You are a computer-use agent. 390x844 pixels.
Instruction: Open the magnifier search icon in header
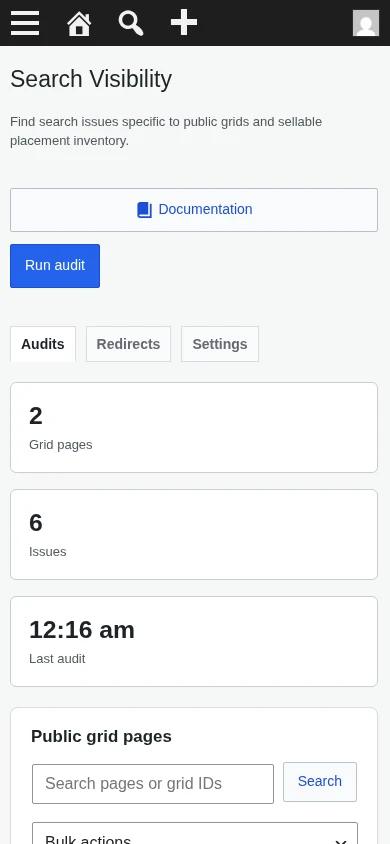pos(131,24)
